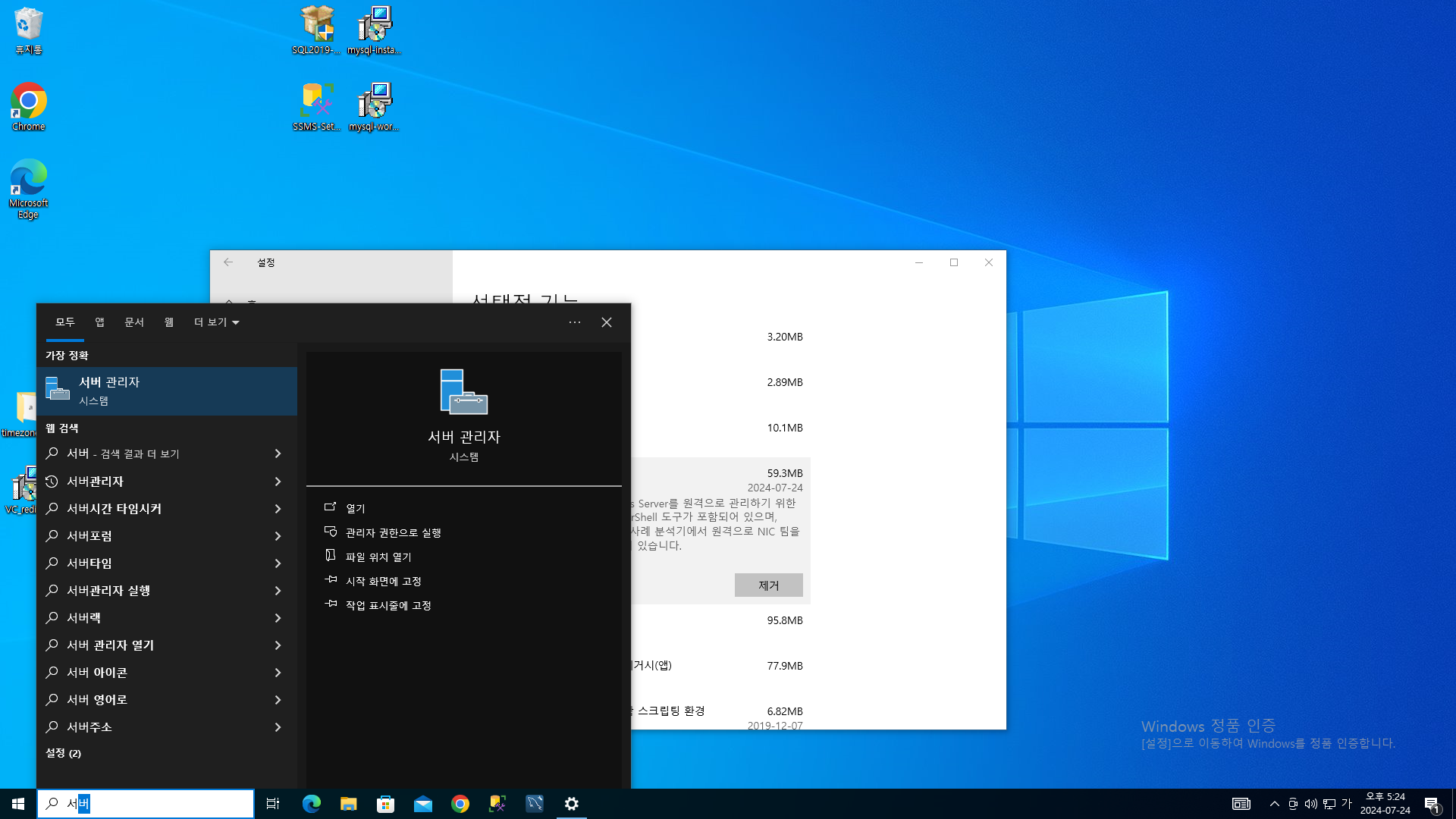The height and width of the screenshot is (819, 1456).
Task: Expand the 서버관리자 suggestion arrow
Action: (x=278, y=482)
